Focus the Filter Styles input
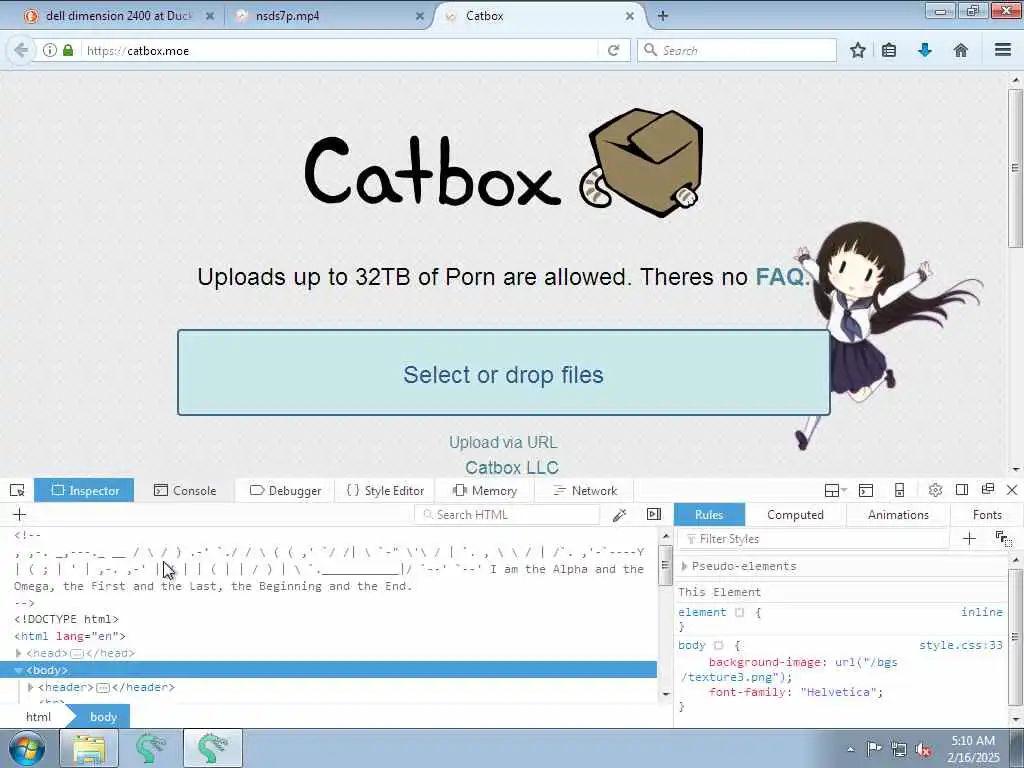The height and width of the screenshot is (768, 1024). point(814,539)
